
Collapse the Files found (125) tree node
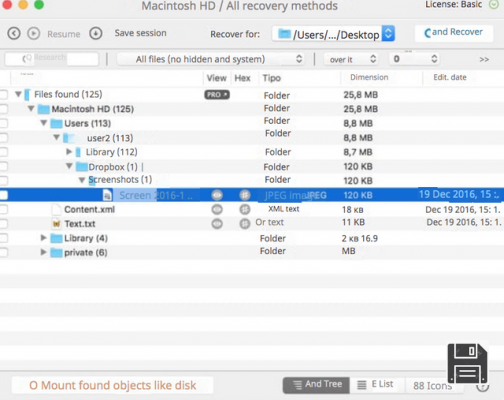[18, 94]
